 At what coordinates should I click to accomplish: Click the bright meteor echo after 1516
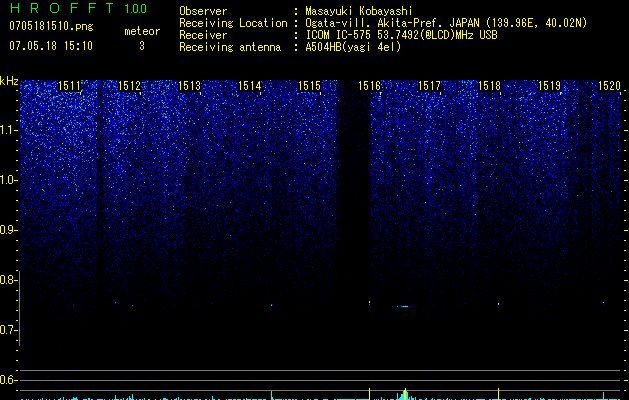click(x=405, y=307)
